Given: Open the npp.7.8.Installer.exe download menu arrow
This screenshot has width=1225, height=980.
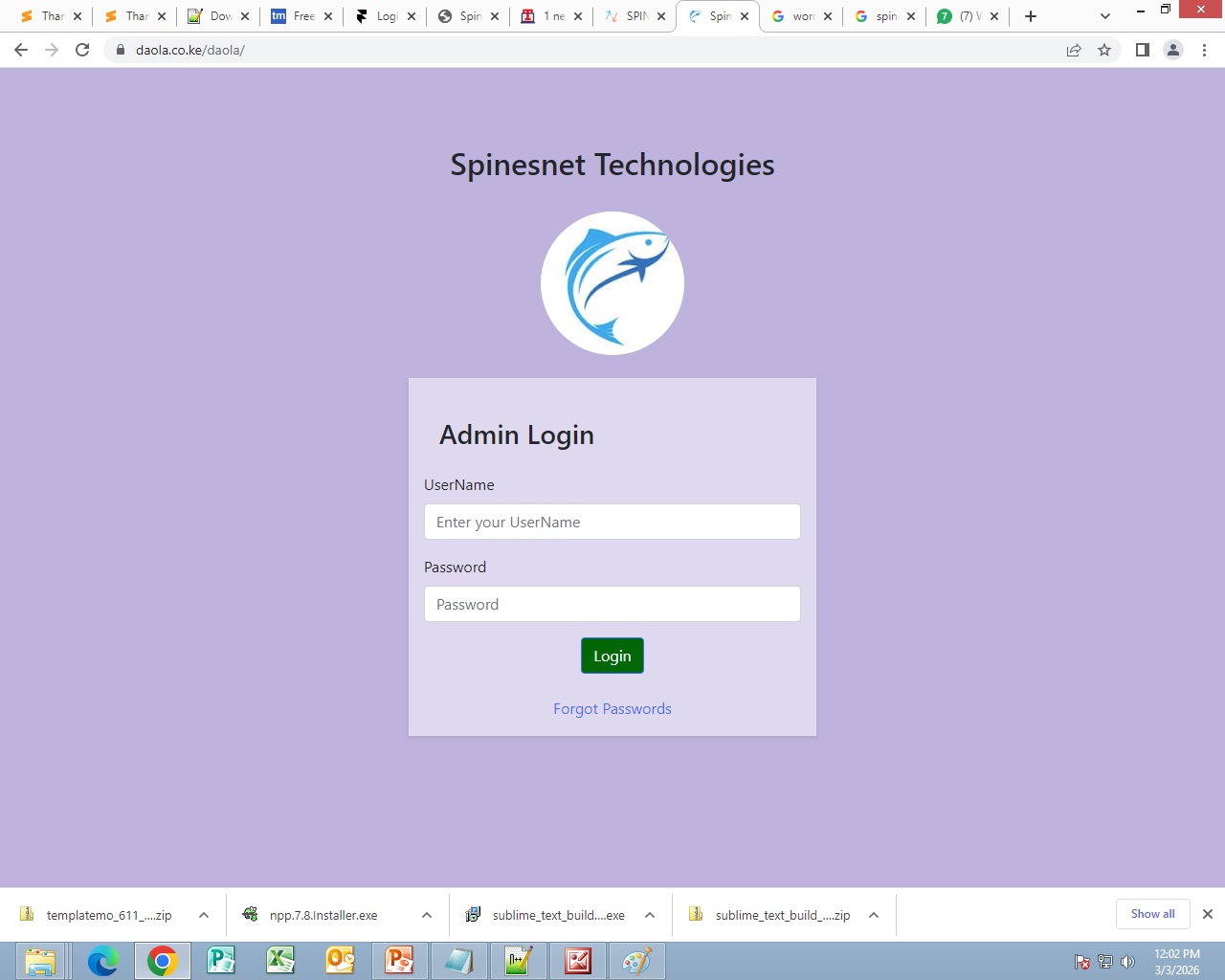Looking at the screenshot, I should 427,915.
